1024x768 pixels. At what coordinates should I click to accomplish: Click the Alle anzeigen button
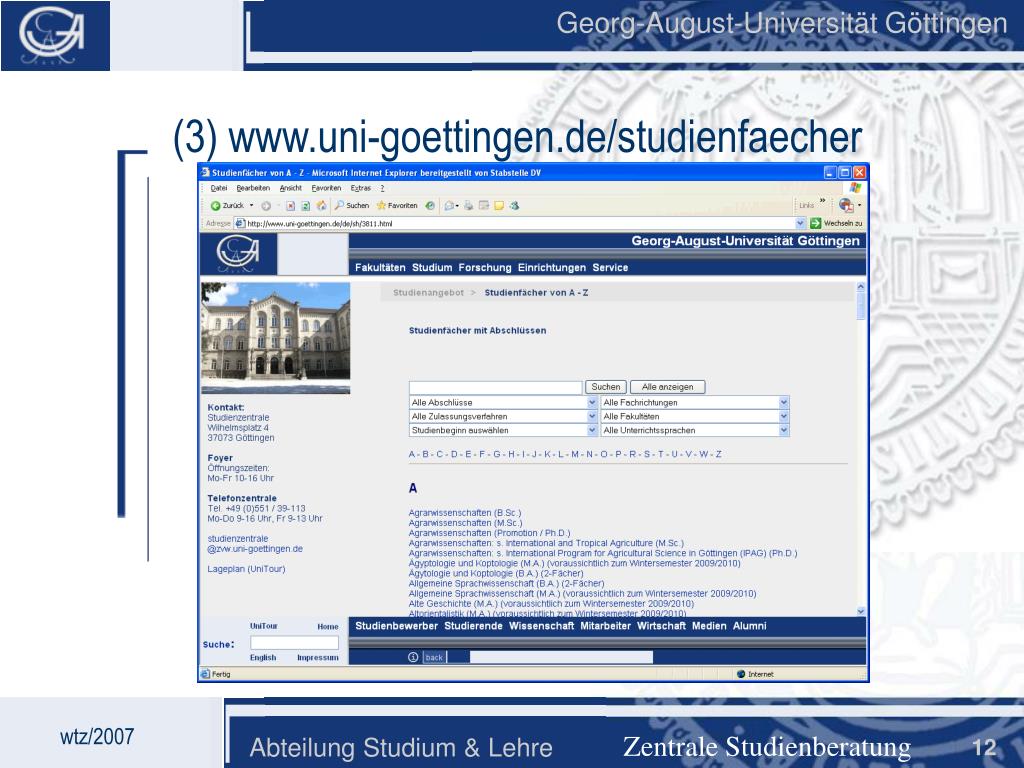point(667,387)
